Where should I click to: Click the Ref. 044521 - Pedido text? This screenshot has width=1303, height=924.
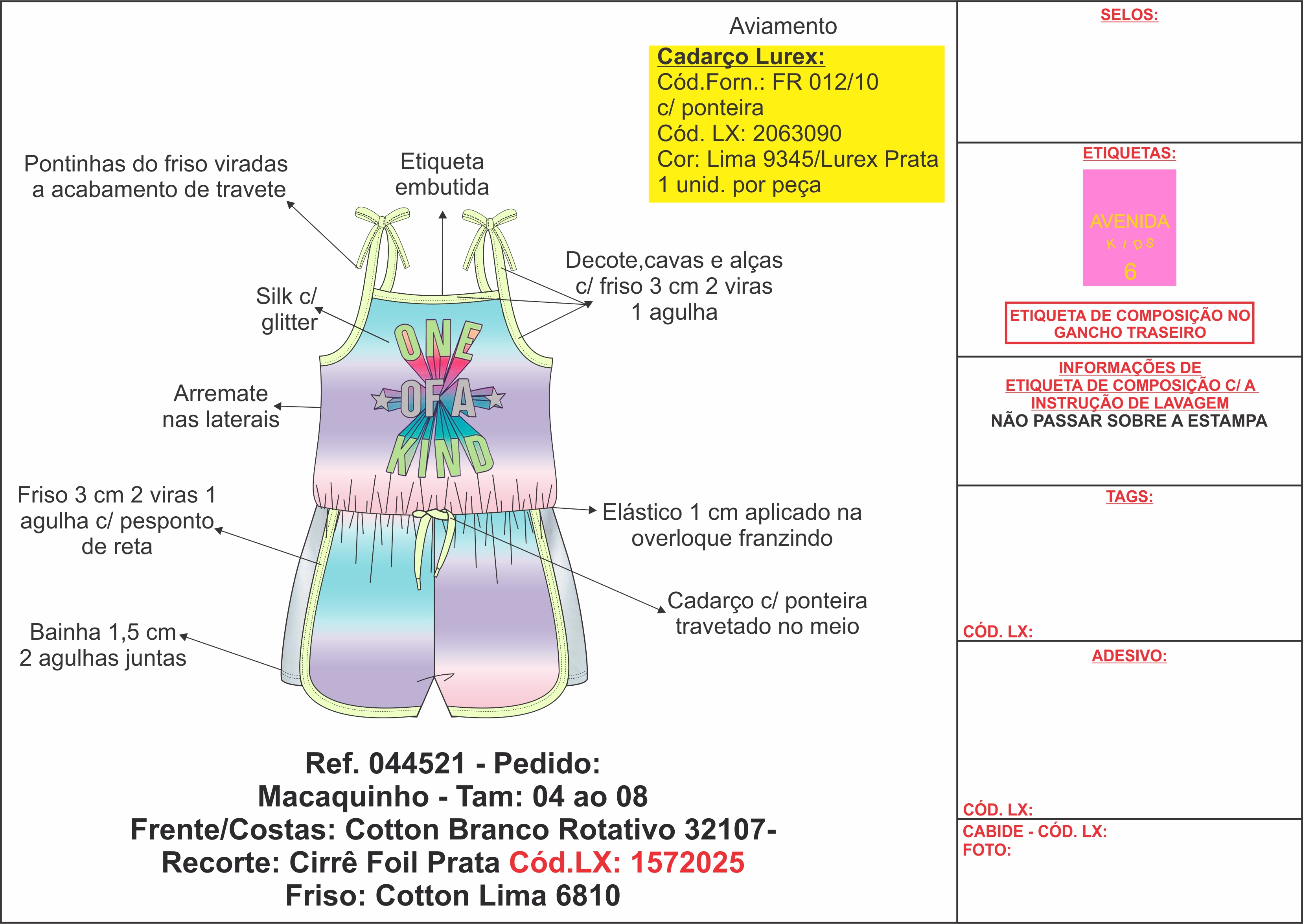pos(452,764)
